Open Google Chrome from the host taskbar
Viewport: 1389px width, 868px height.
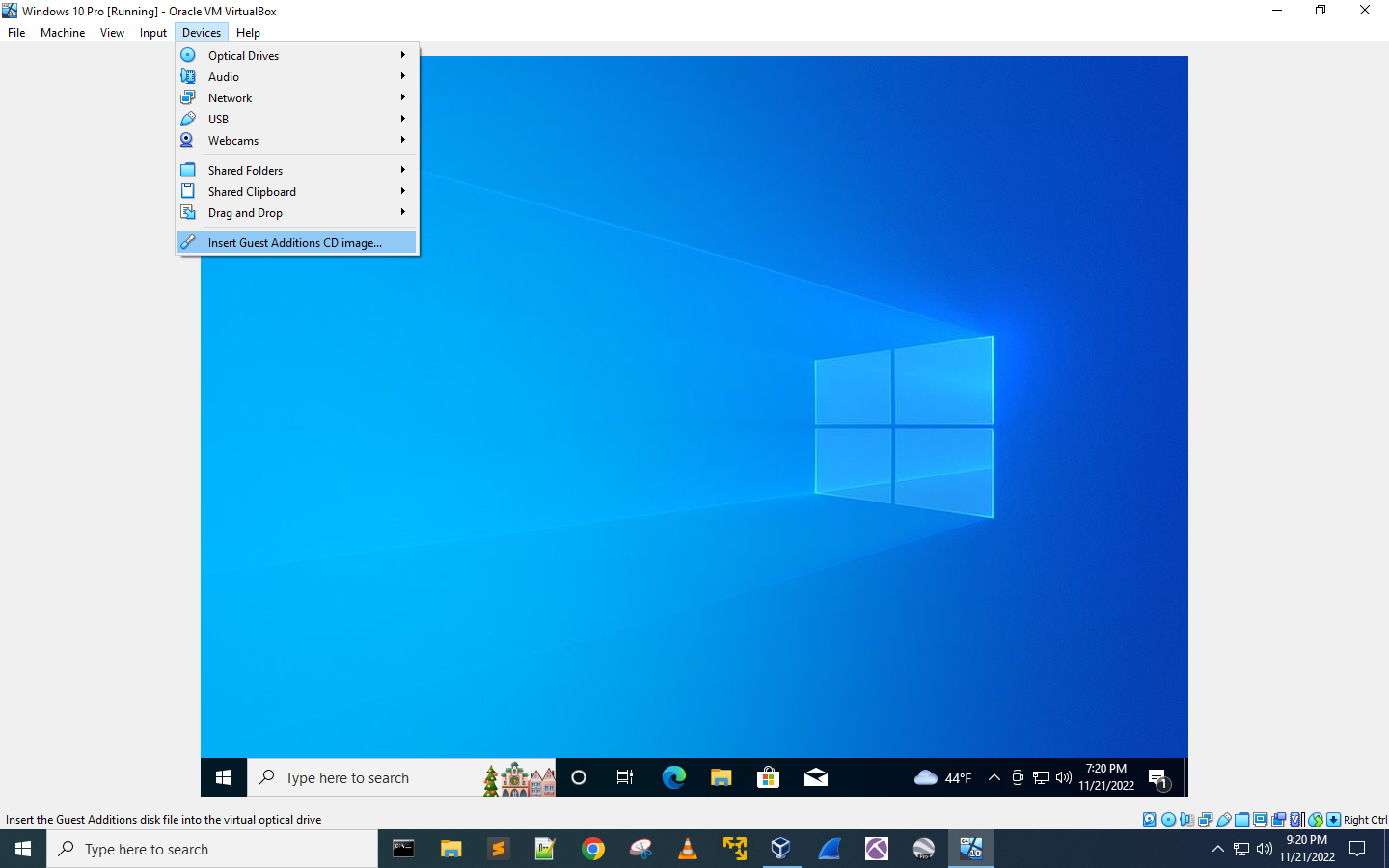[593, 849]
